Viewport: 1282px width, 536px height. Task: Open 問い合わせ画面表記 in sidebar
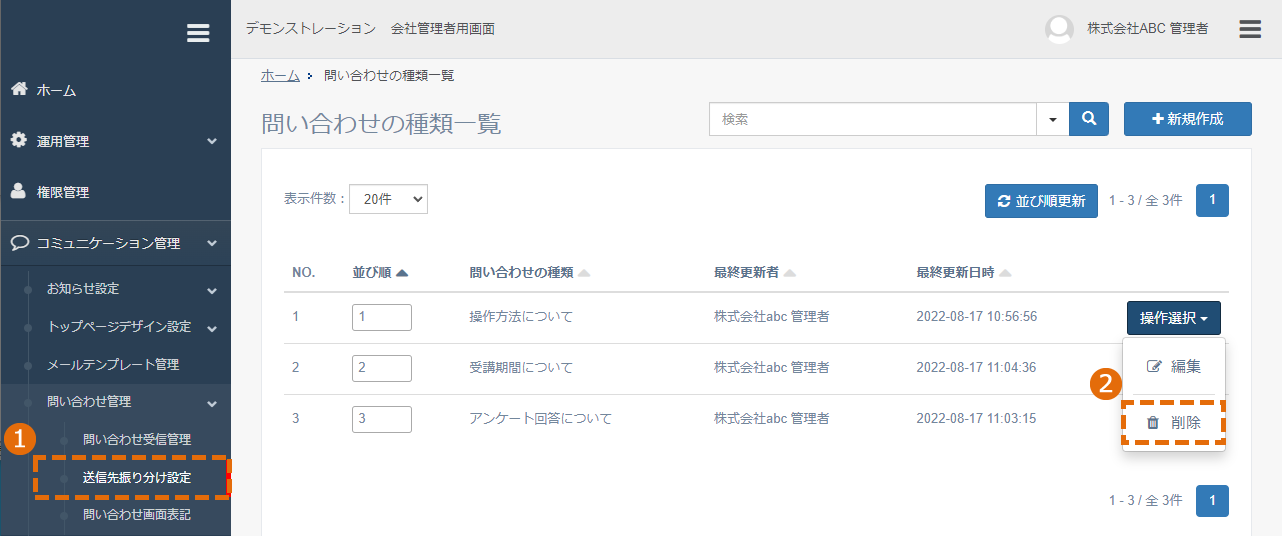pos(137,515)
